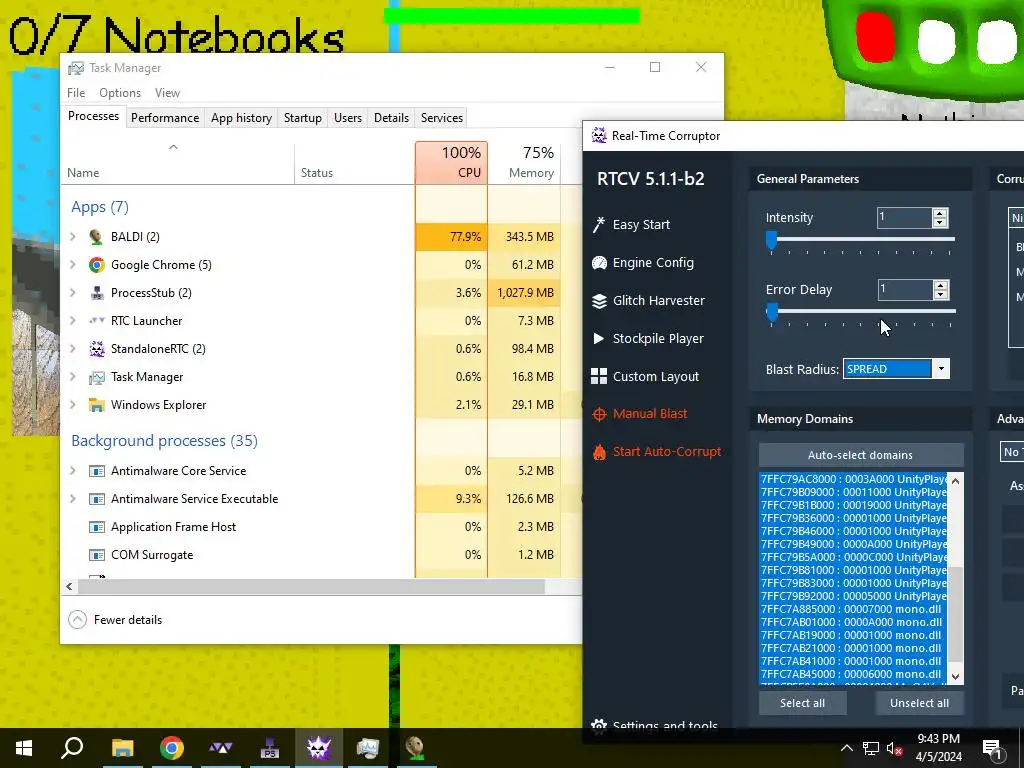Viewport: 1024px width, 768px height.
Task: Expand the ProcessStub (2) process group
Action: [x=73, y=293]
